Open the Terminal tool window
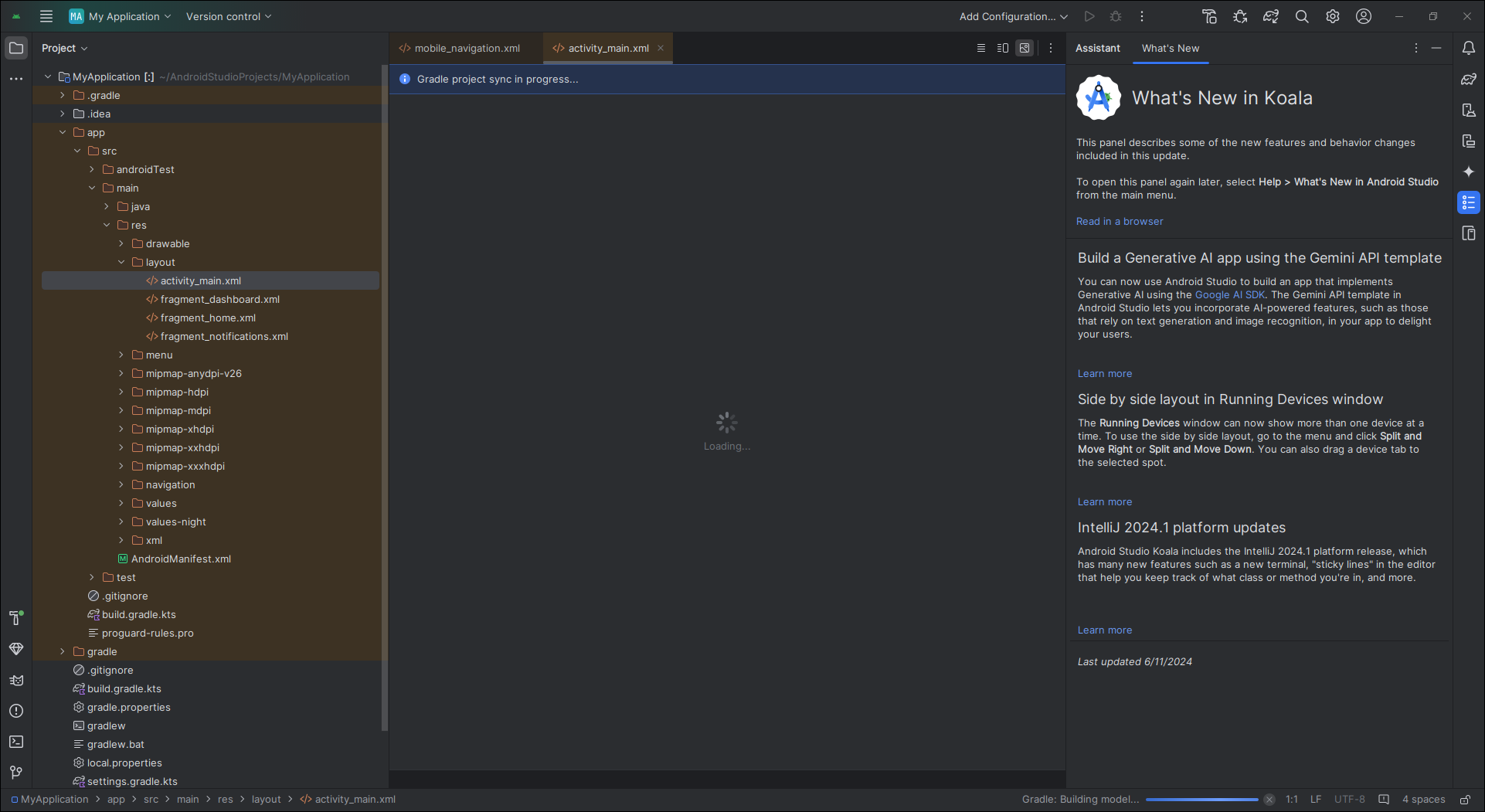 click(16, 742)
